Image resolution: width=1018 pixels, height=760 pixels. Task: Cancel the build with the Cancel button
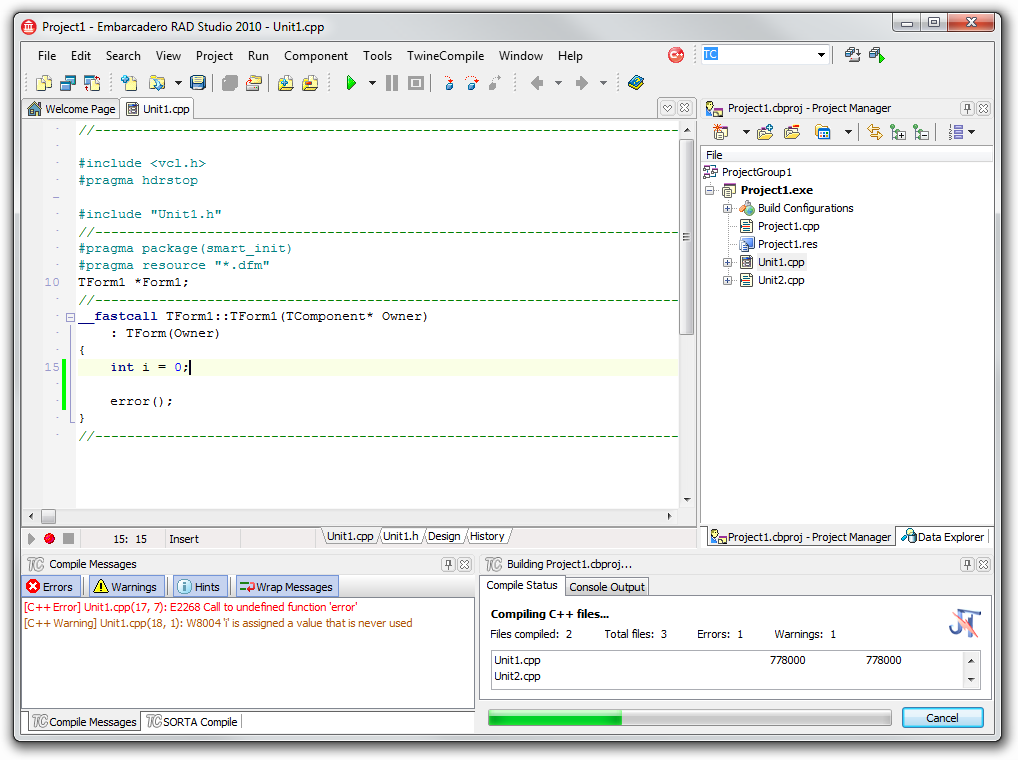941,717
